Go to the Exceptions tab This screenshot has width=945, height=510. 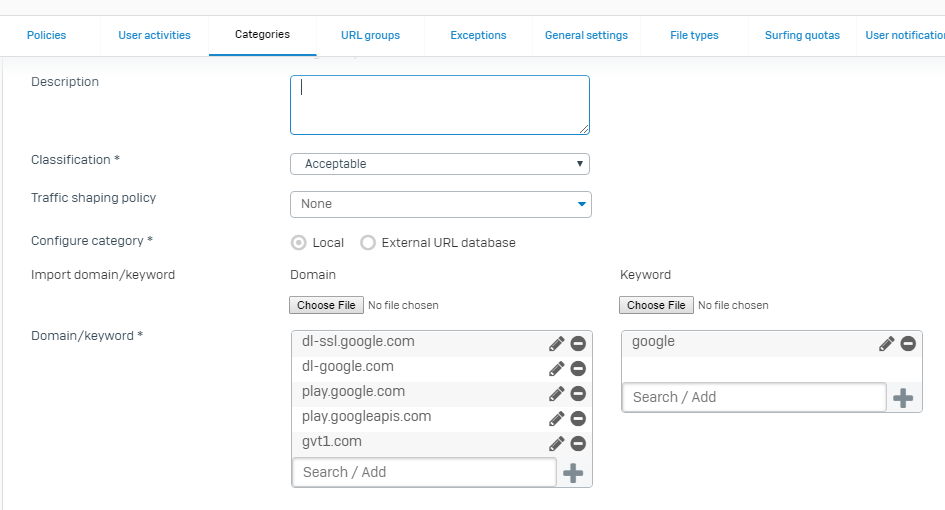[x=478, y=35]
